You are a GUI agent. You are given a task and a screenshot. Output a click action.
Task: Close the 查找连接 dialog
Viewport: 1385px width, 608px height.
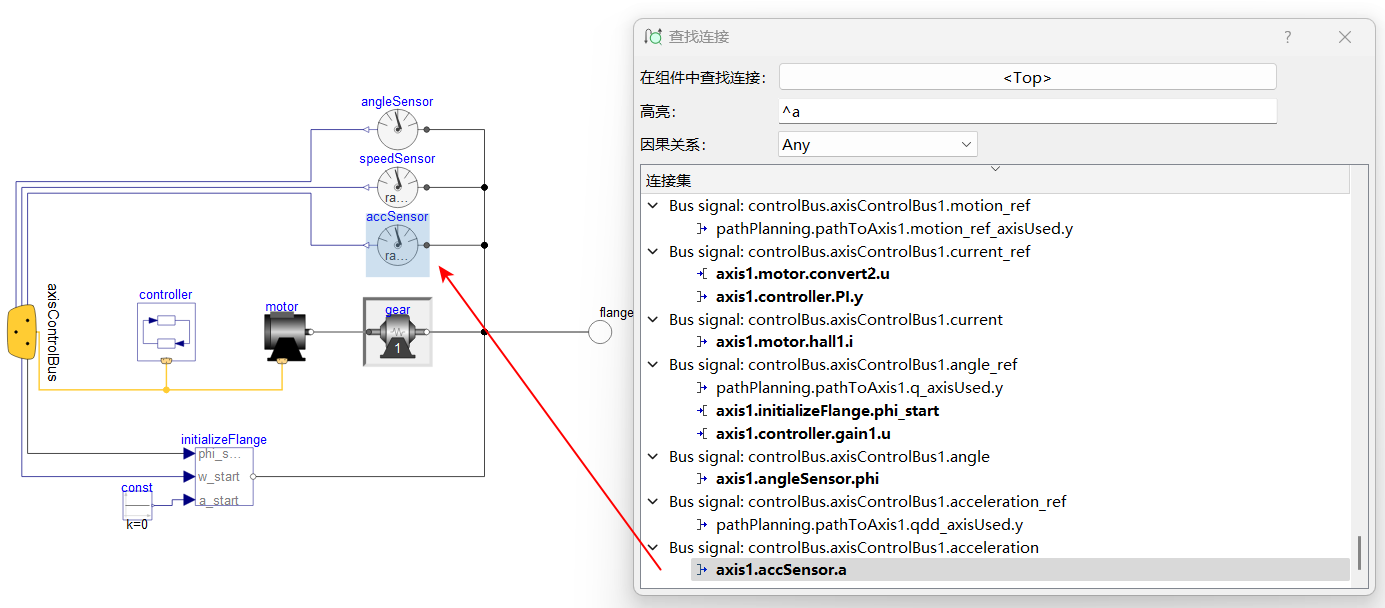pyautogui.click(x=1345, y=37)
